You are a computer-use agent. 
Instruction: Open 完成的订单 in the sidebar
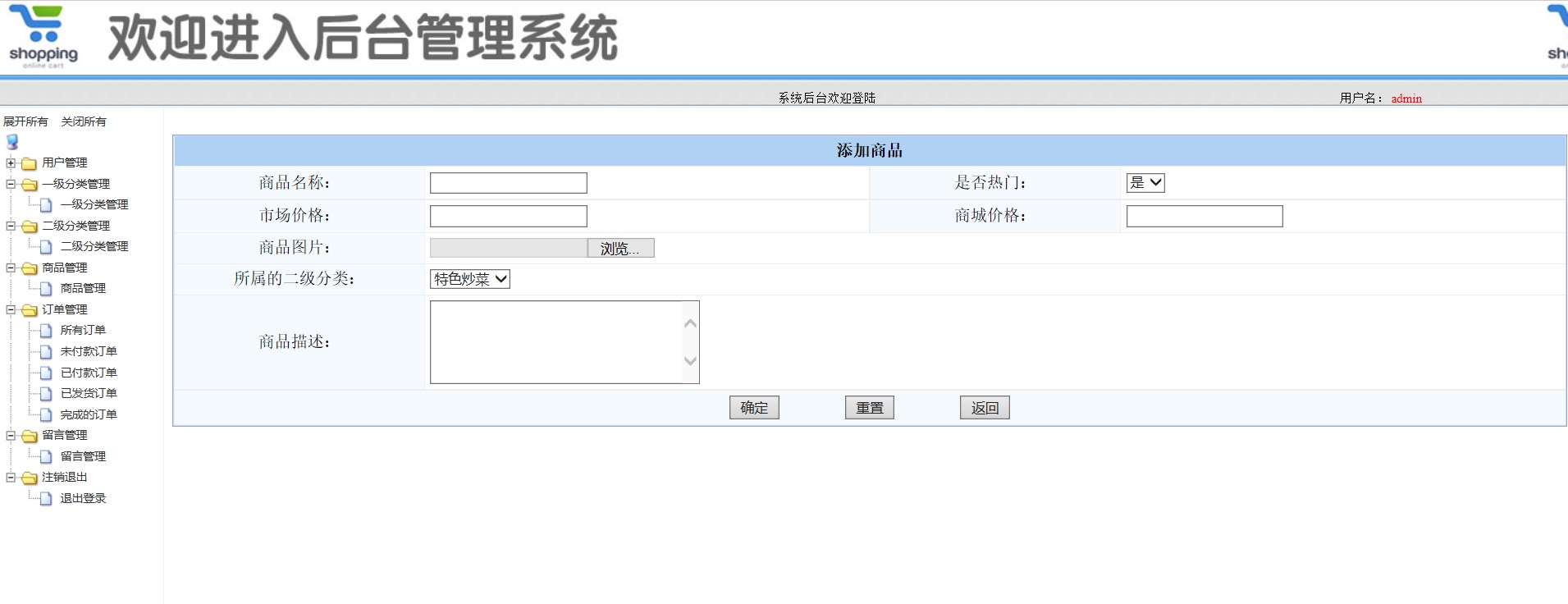point(89,414)
